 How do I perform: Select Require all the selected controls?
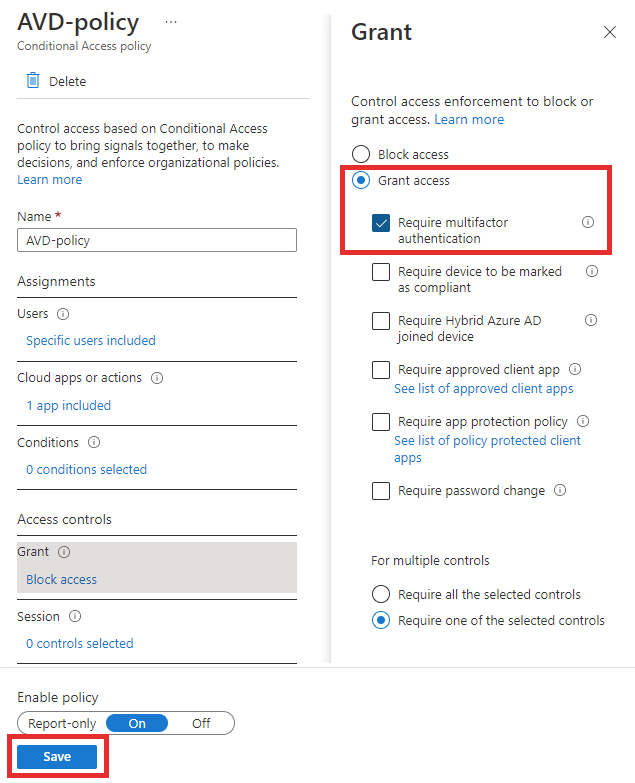pyautogui.click(x=381, y=594)
